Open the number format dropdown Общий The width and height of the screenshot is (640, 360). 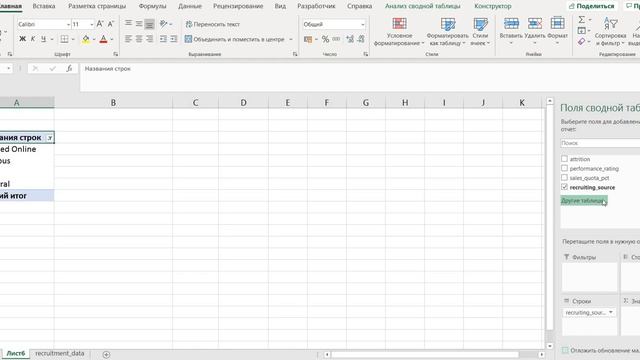(x=362, y=24)
